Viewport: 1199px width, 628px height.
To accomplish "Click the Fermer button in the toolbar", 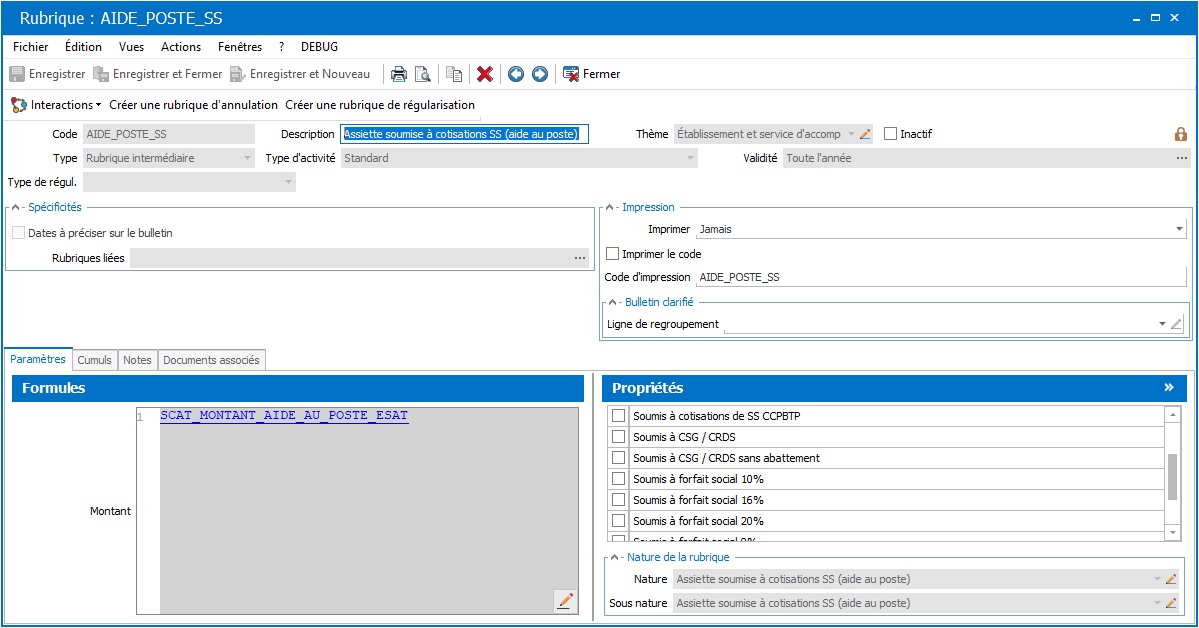I will point(591,74).
